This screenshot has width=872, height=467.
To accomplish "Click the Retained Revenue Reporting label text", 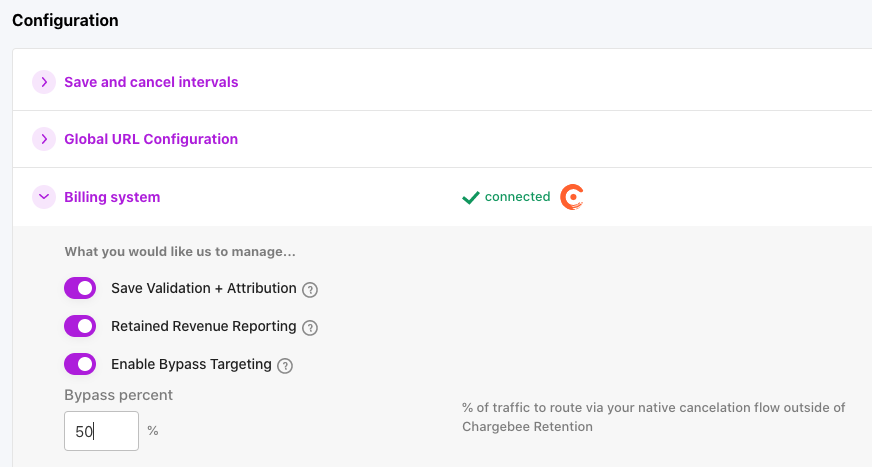I will click(203, 326).
